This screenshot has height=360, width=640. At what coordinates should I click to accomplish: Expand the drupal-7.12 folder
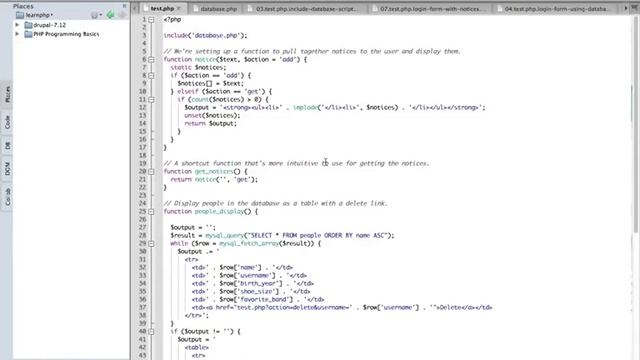point(17,25)
